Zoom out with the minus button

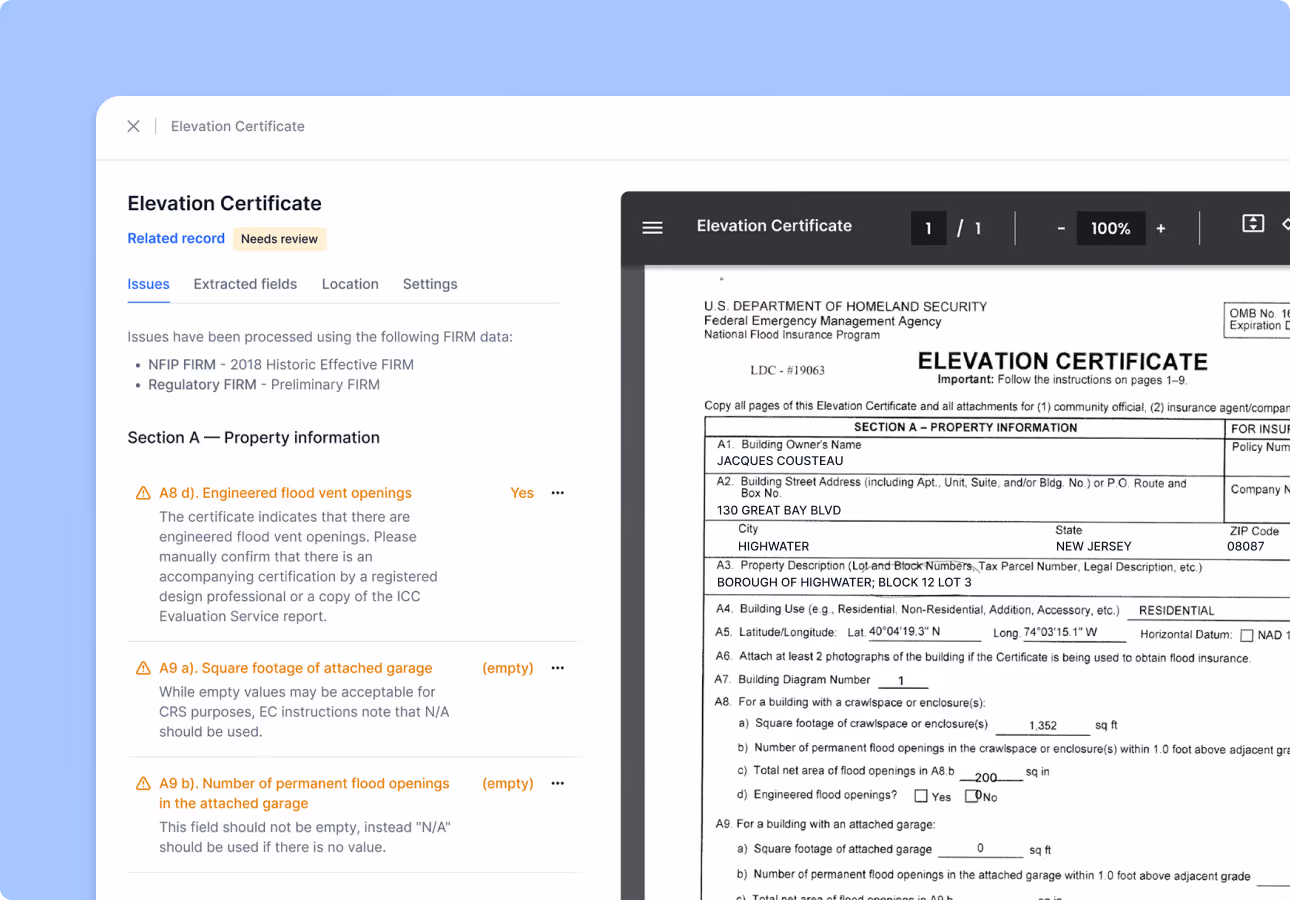pyautogui.click(x=1061, y=228)
